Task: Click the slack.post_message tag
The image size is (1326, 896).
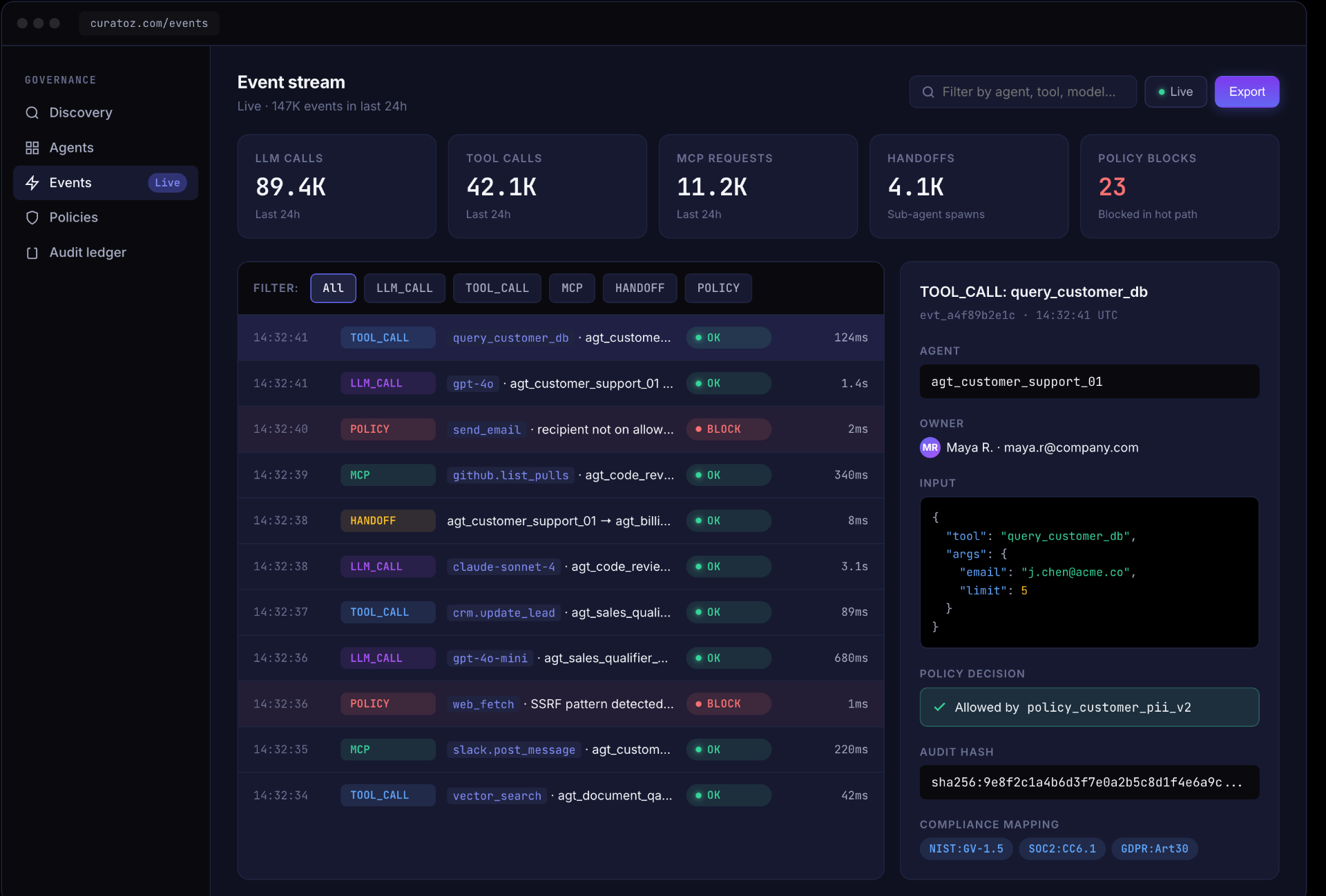Action: (x=514, y=750)
